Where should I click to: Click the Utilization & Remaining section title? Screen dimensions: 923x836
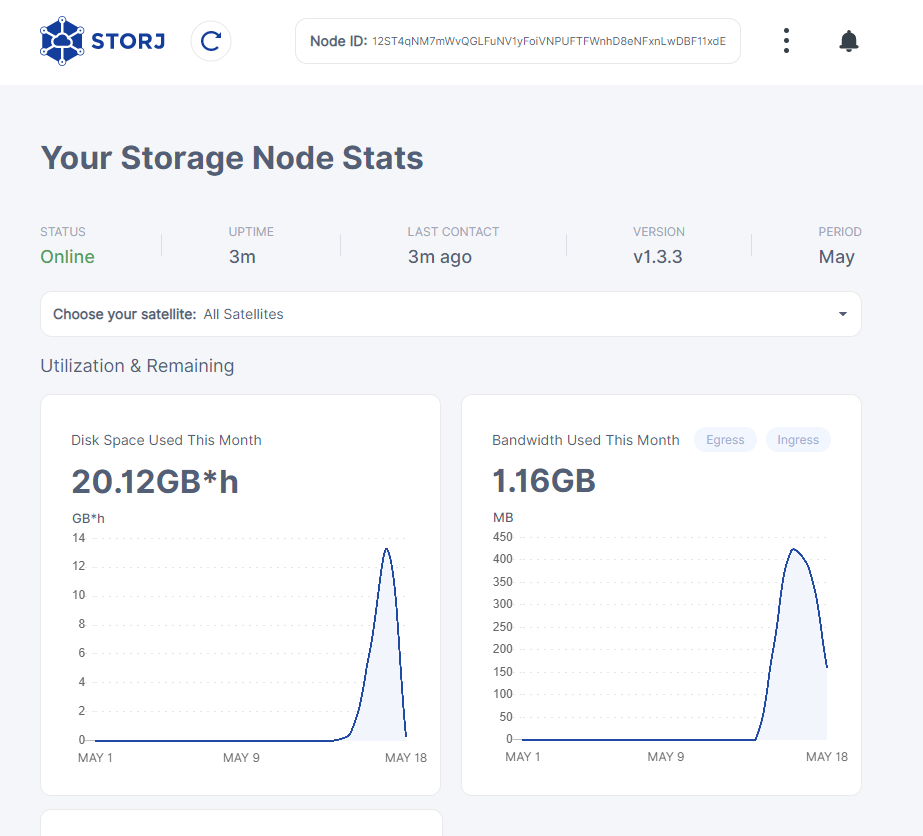pyautogui.click(x=137, y=366)
